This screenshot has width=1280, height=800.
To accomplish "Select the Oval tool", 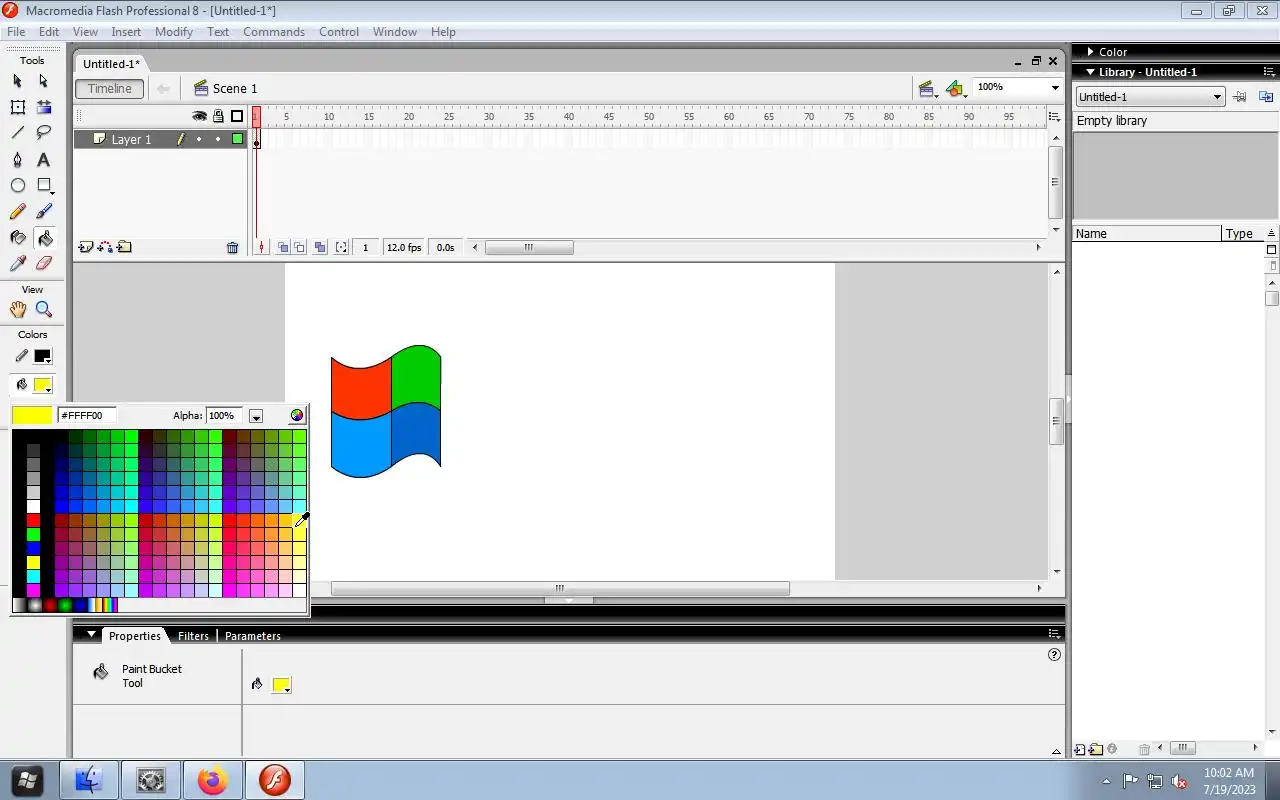I will [x=17, y=186].
